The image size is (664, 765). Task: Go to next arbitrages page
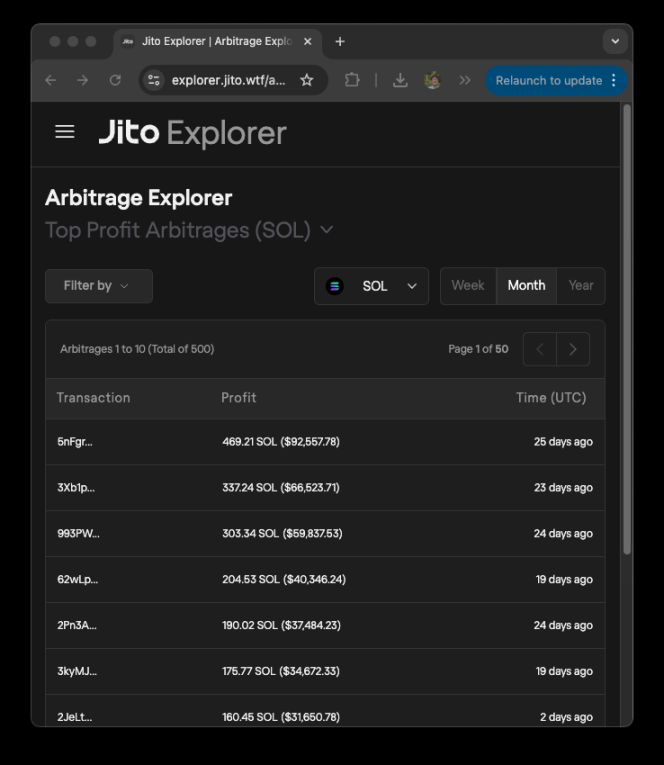tap(573, 349)
